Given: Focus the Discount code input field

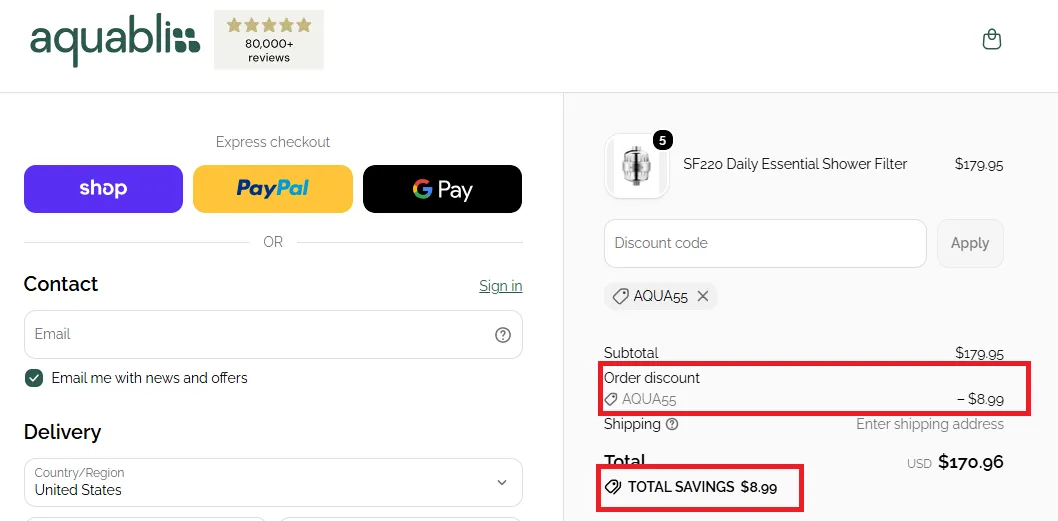Looking at the screenshot, I should [765, 243].
